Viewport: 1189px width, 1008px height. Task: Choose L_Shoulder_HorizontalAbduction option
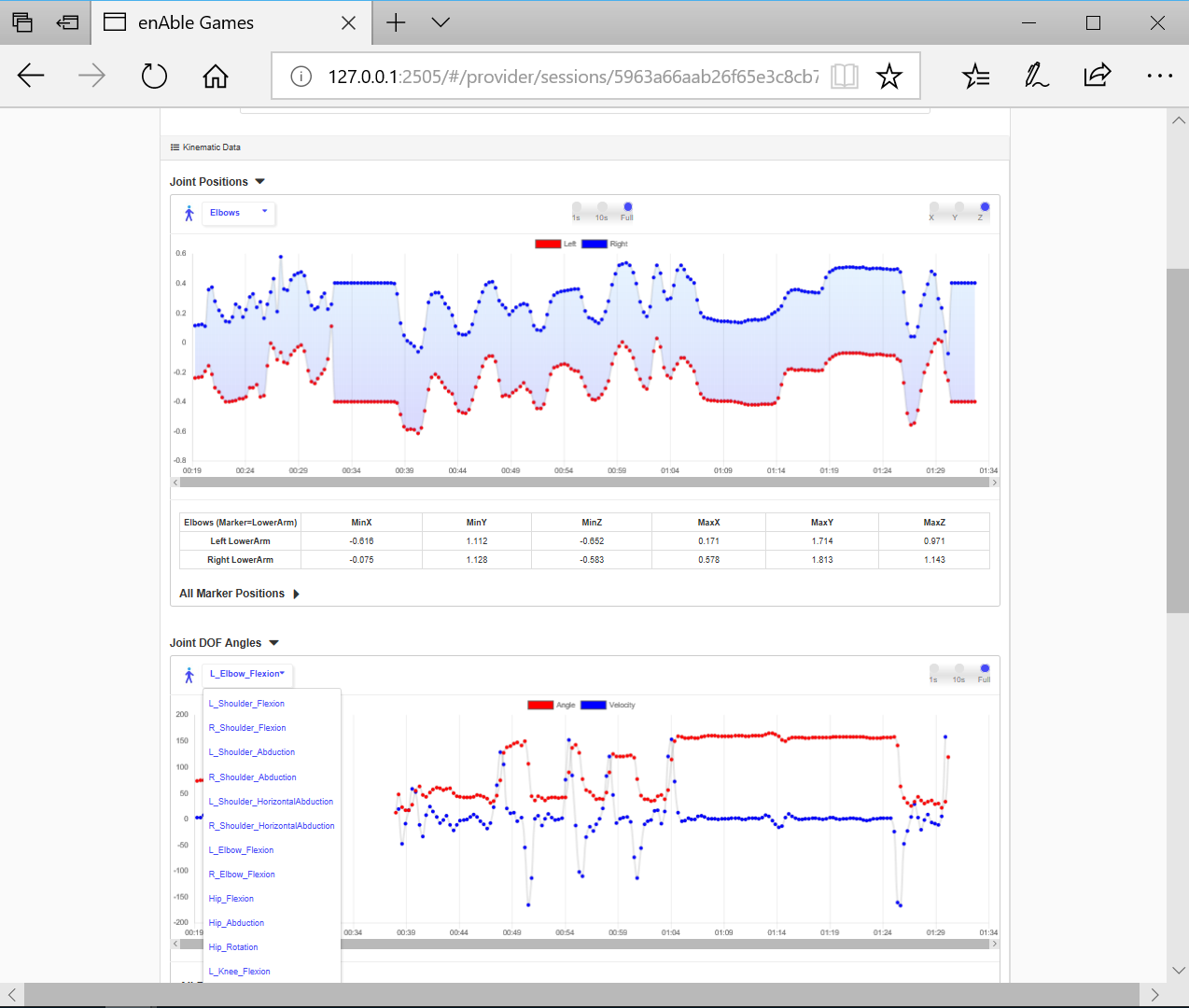pos(272,802)
